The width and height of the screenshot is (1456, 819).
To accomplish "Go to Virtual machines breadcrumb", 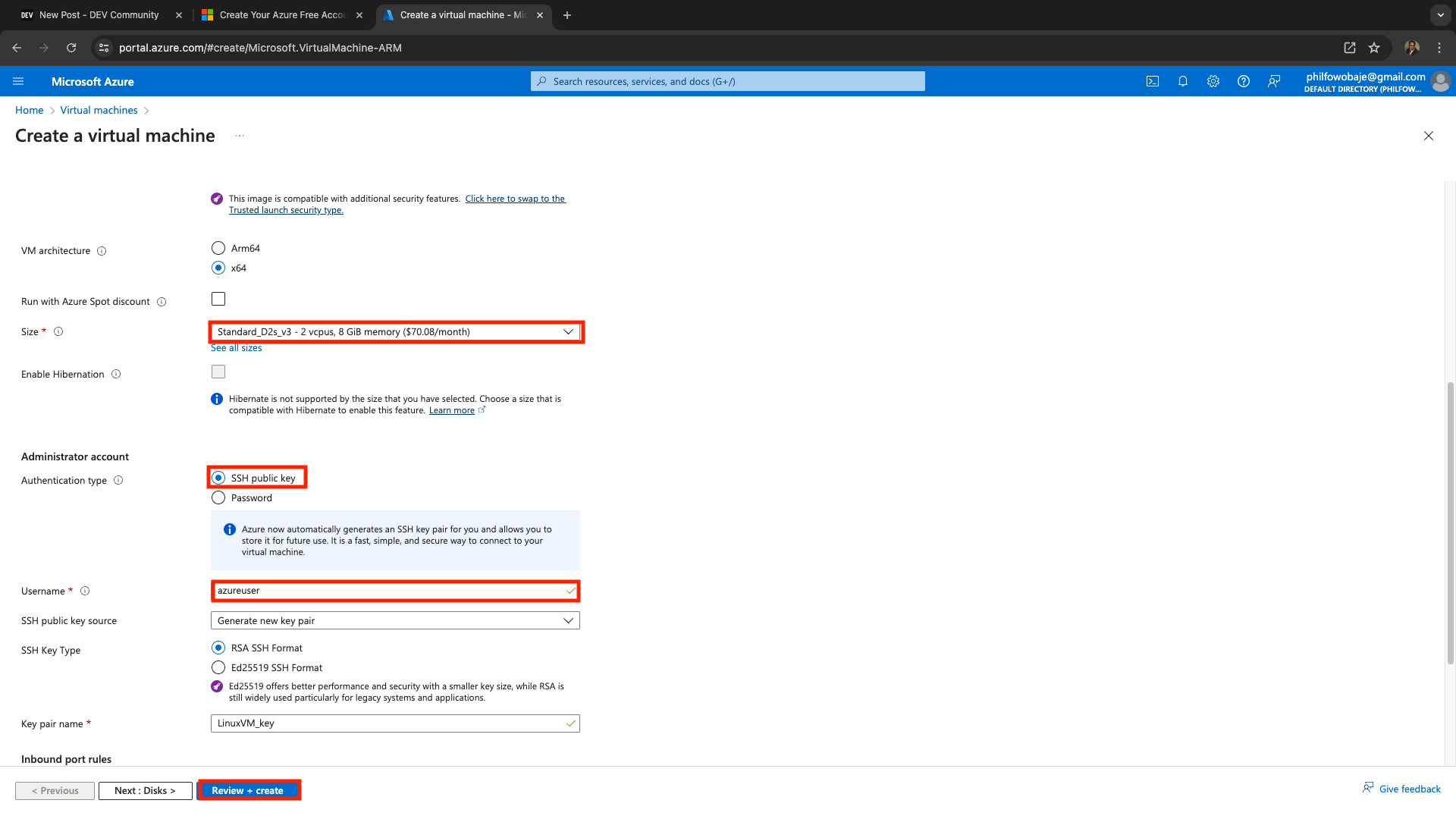I will (99, 110).
